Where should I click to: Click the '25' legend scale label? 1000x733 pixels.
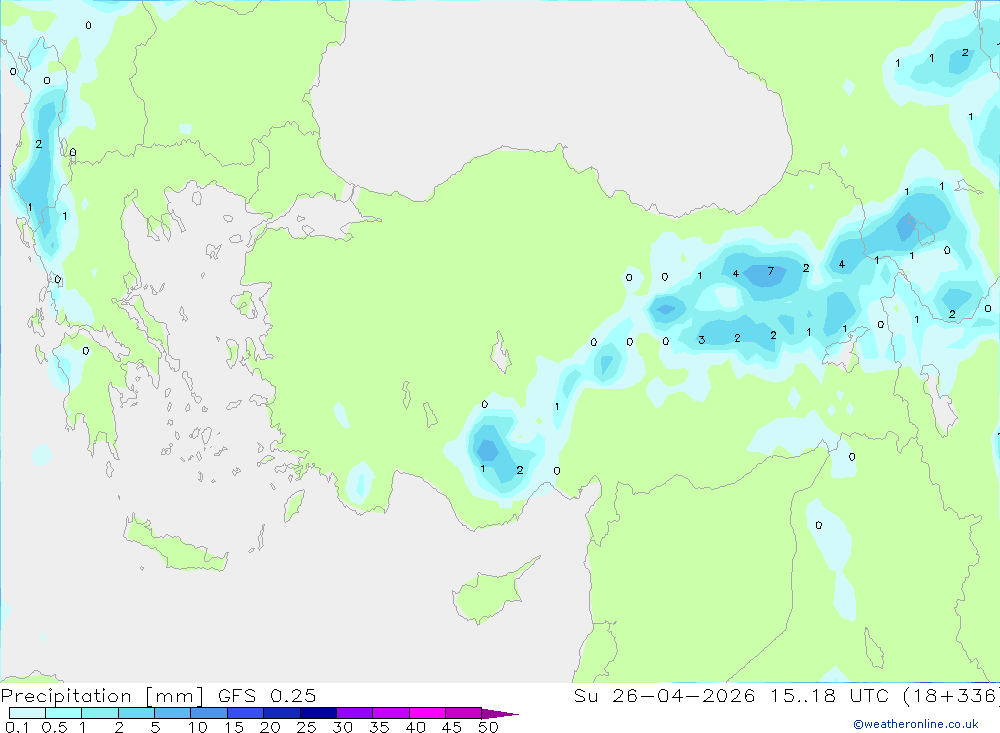tap(307, 727)
